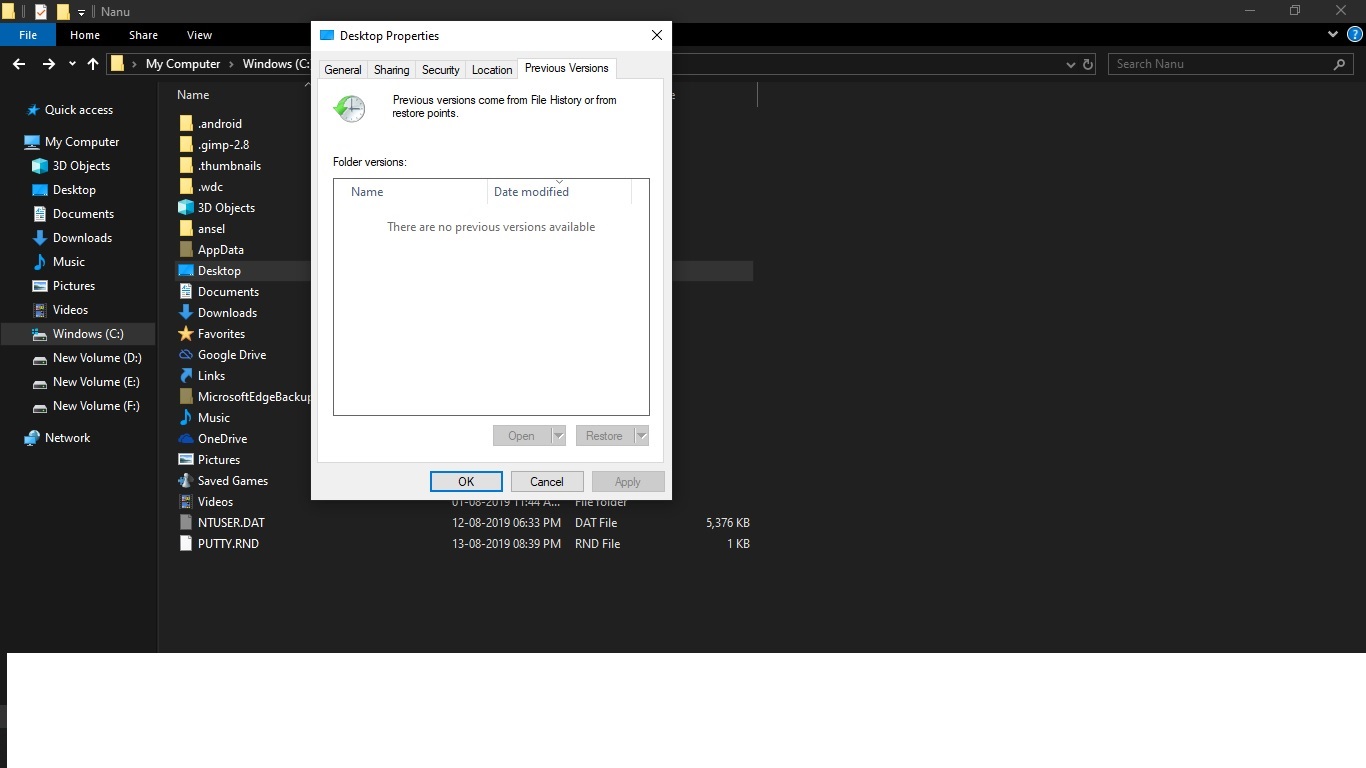Switch to the Sharing tab
1366x768 pixels.
point(391,70)
